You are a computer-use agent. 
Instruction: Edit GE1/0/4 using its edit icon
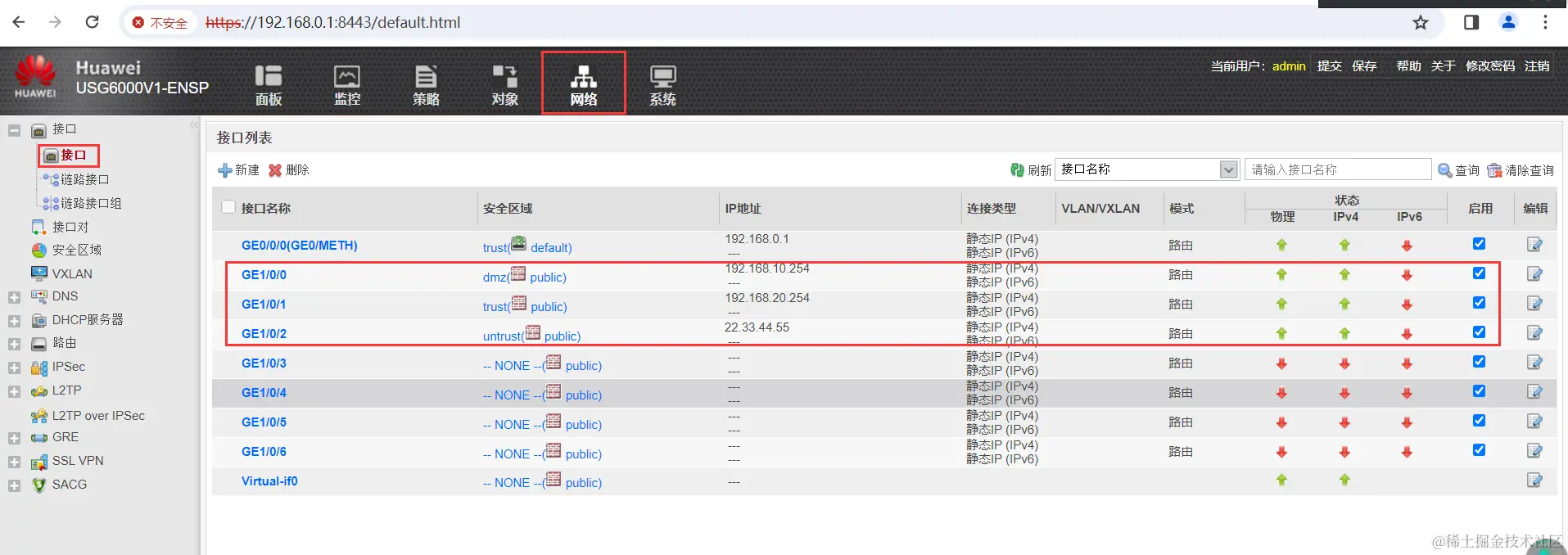click(x=1534, y=392)
